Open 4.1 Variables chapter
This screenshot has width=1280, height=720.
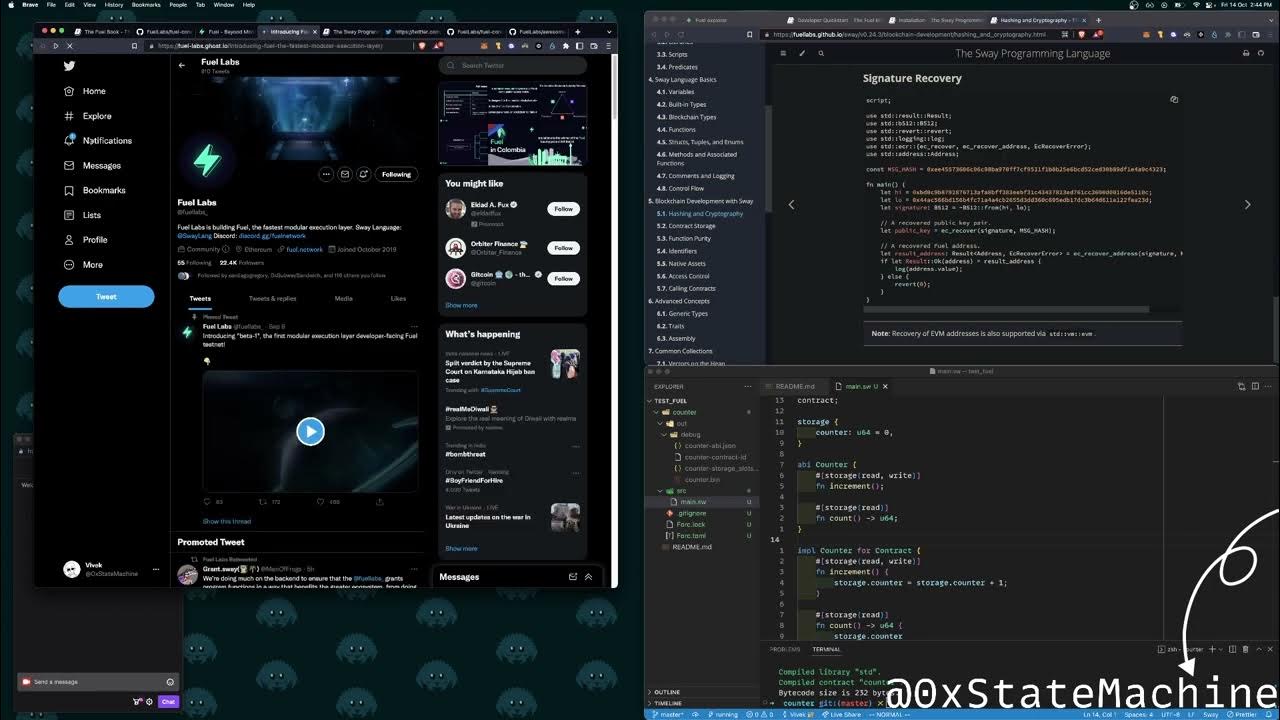675,92
